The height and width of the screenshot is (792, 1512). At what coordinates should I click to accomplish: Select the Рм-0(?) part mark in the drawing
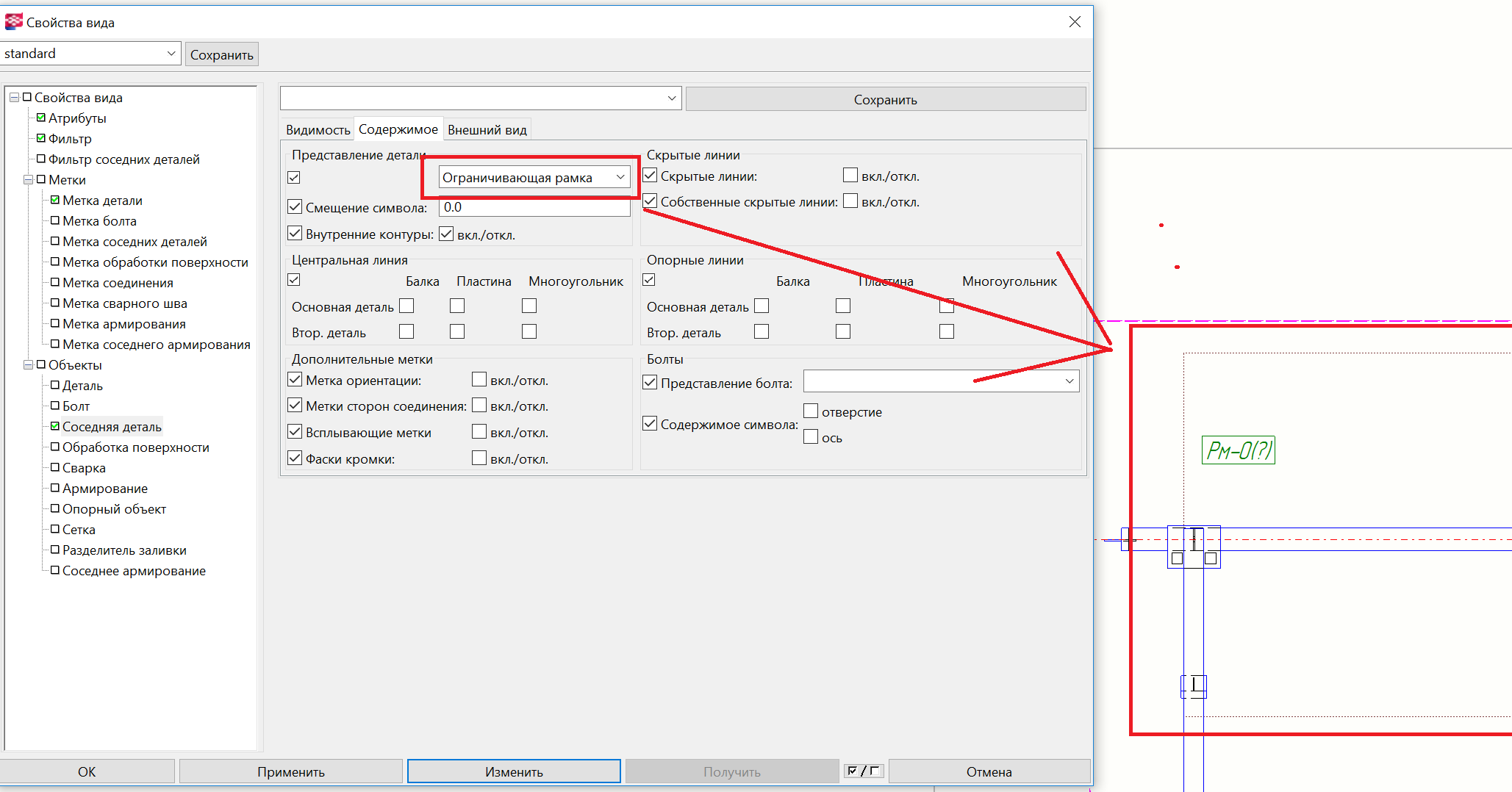point(1238,450)
